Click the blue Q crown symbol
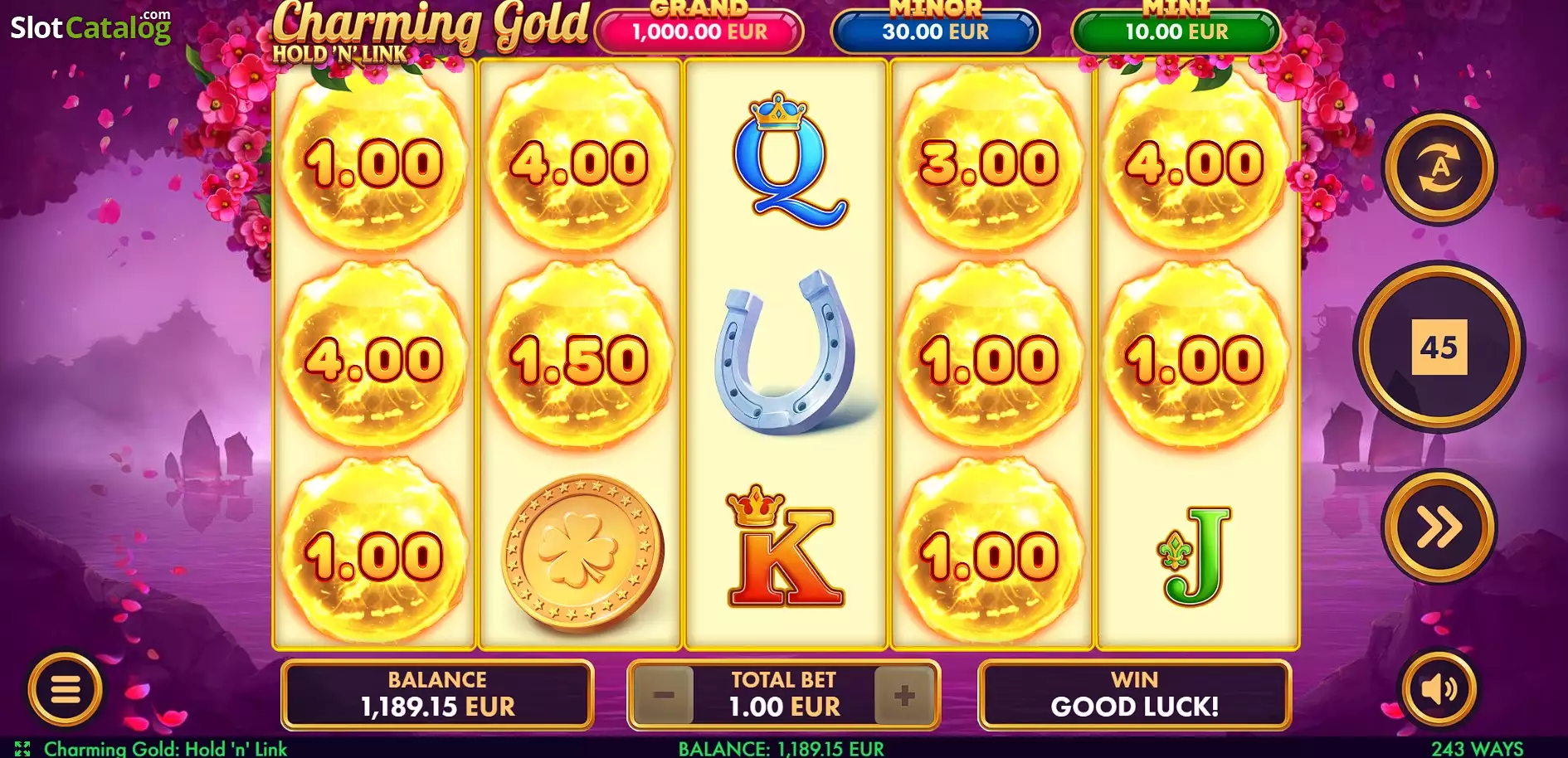The height and width of the screenshot is (758, 1568). click(x=789, y=160)
